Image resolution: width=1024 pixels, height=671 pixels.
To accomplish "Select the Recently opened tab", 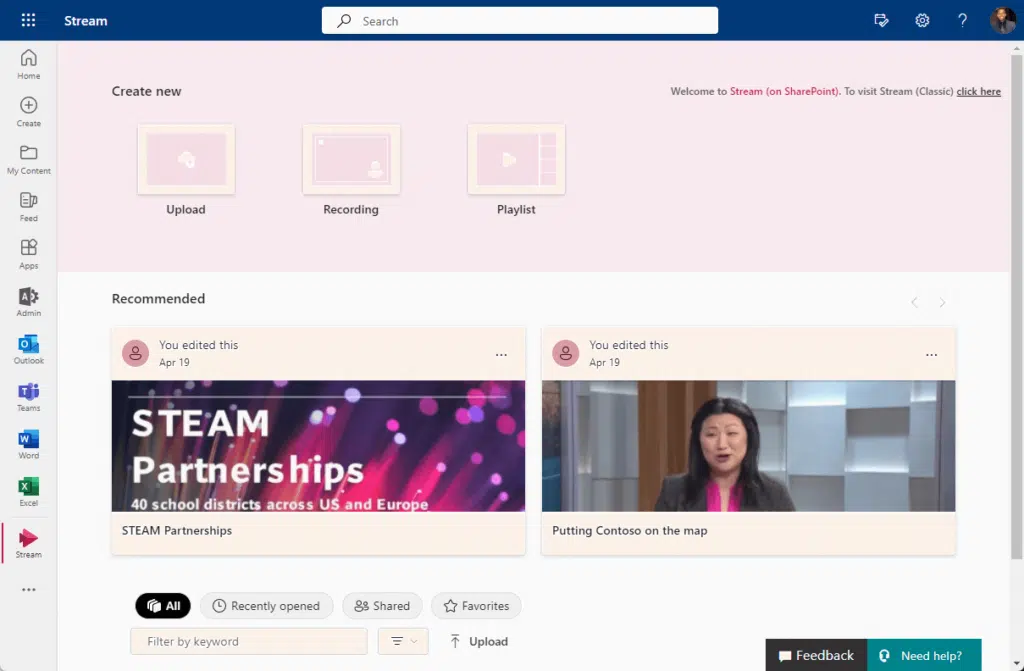I will click(266, 606).
